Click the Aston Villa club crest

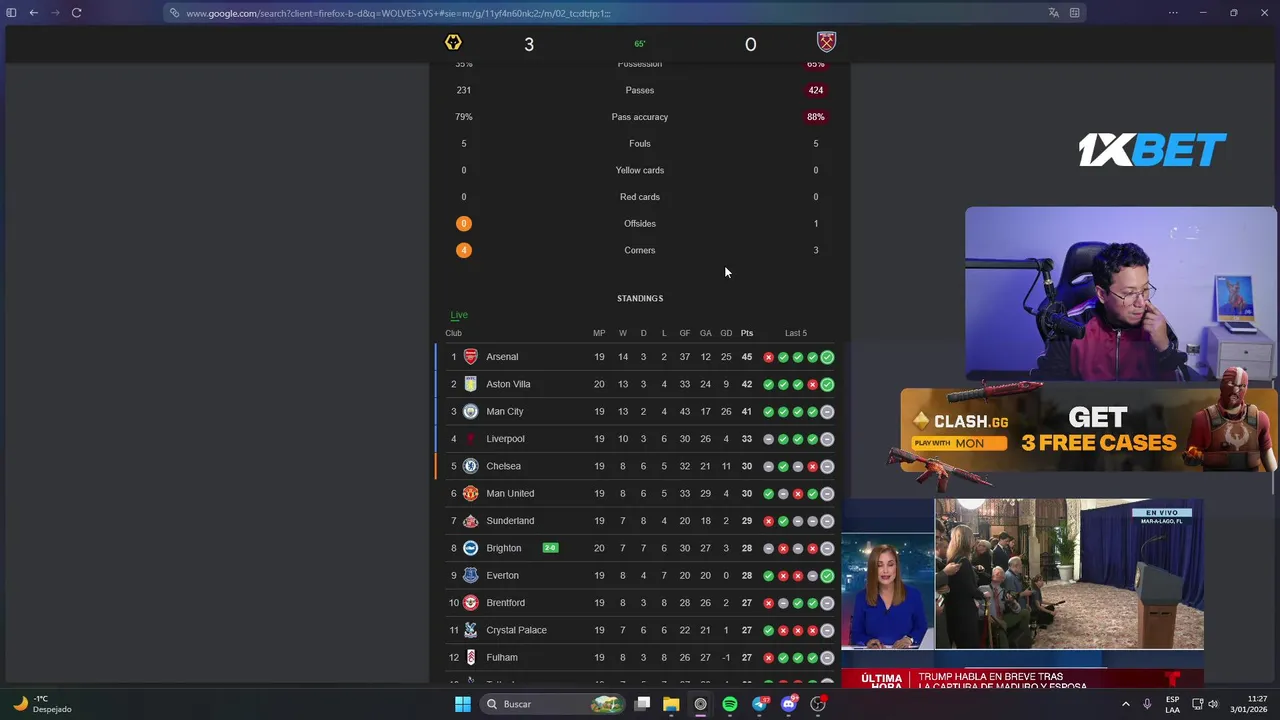[470, 384]
